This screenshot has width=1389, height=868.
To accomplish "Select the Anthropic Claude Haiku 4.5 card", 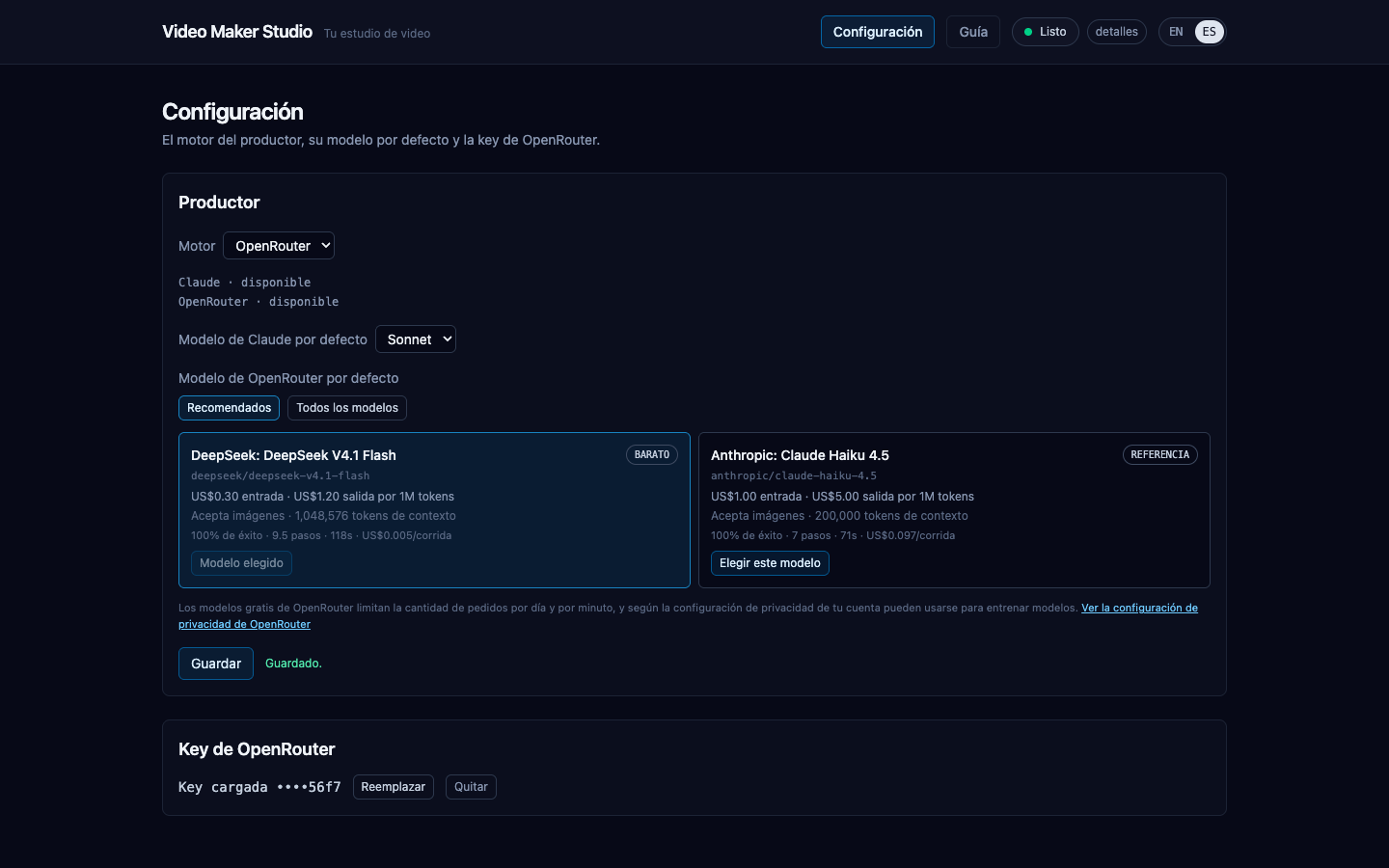I will pyautogui.click(x=954, y=510).
